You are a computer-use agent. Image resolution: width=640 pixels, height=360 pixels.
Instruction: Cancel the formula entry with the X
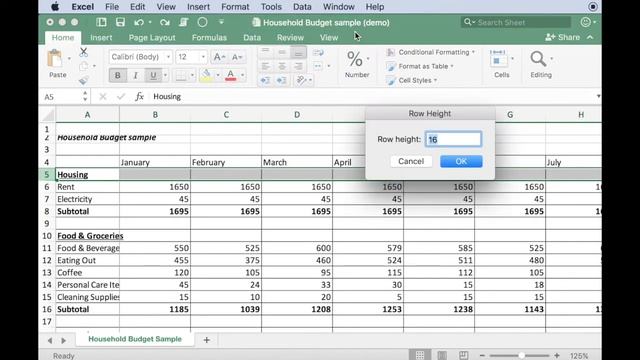tap(103, 96)
